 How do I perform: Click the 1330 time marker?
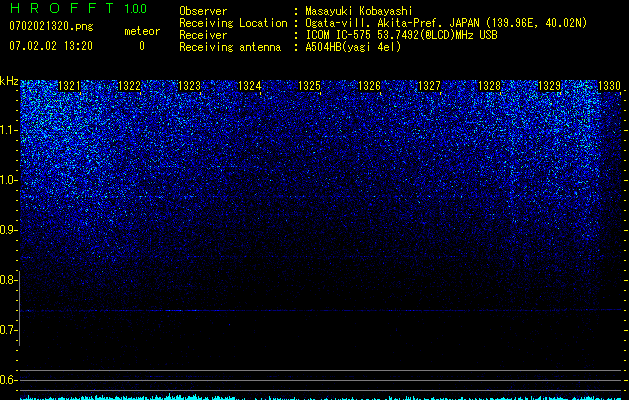[x=609, y=86]
